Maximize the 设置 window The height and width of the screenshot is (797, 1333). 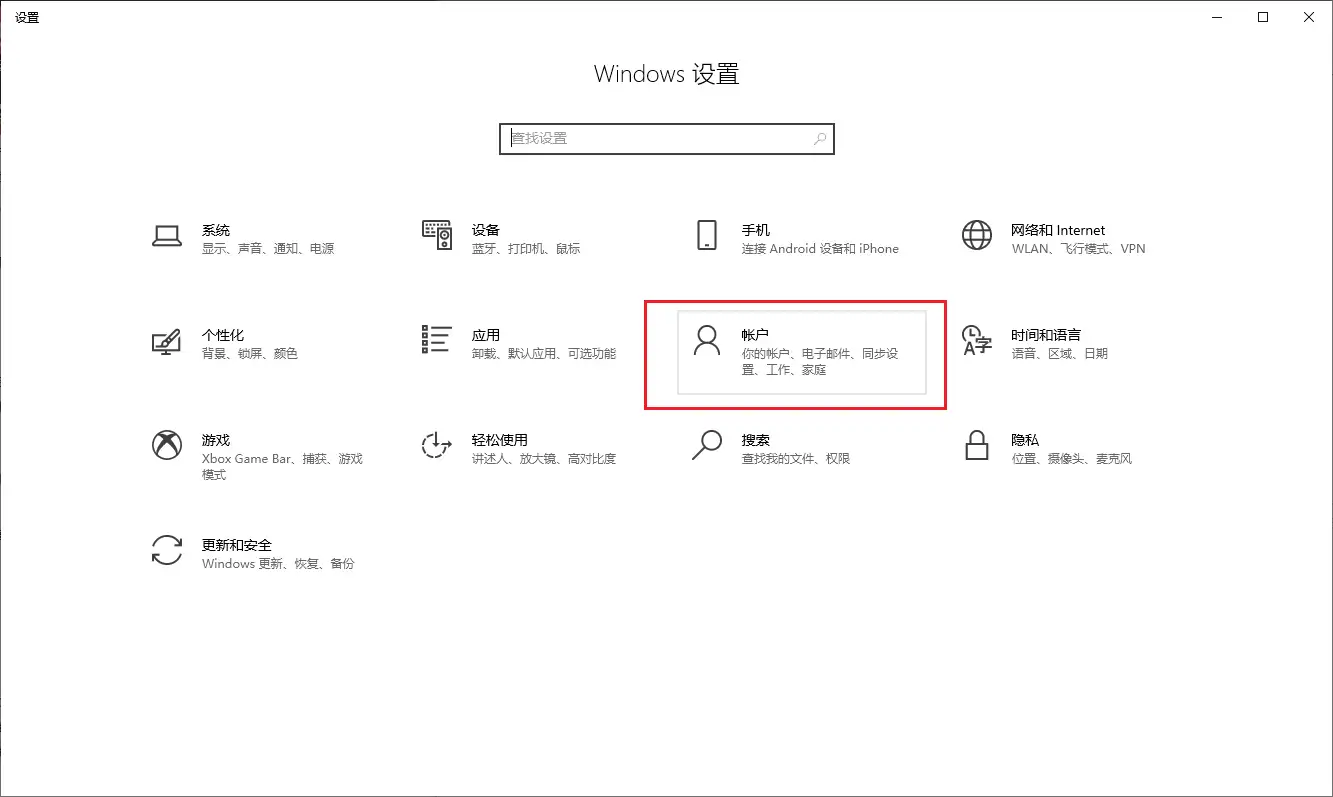[x=1263, y=17]
